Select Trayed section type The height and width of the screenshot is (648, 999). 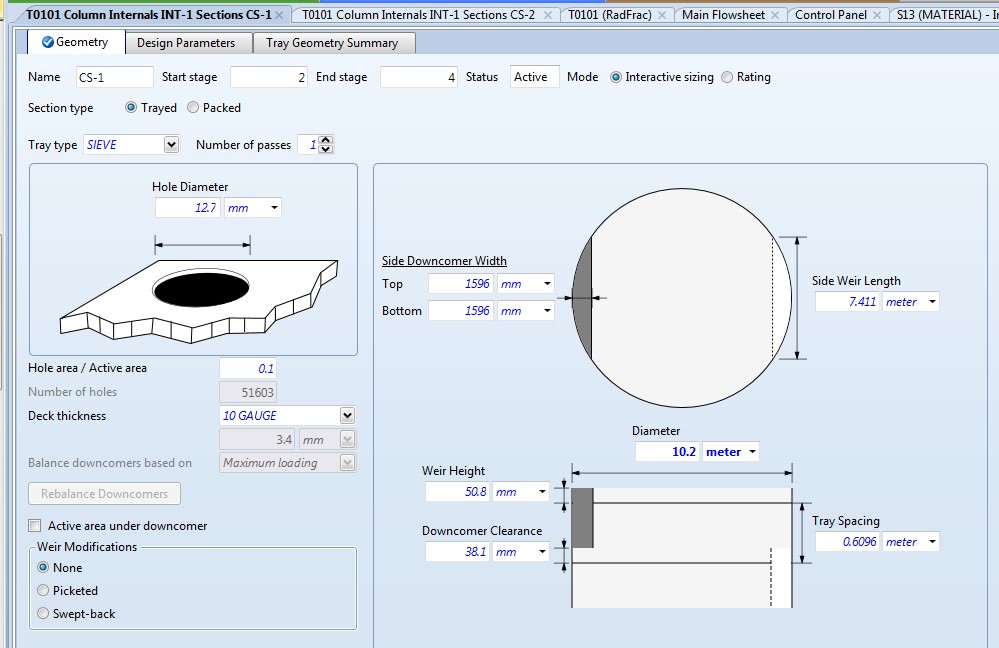tap(131, 108)
